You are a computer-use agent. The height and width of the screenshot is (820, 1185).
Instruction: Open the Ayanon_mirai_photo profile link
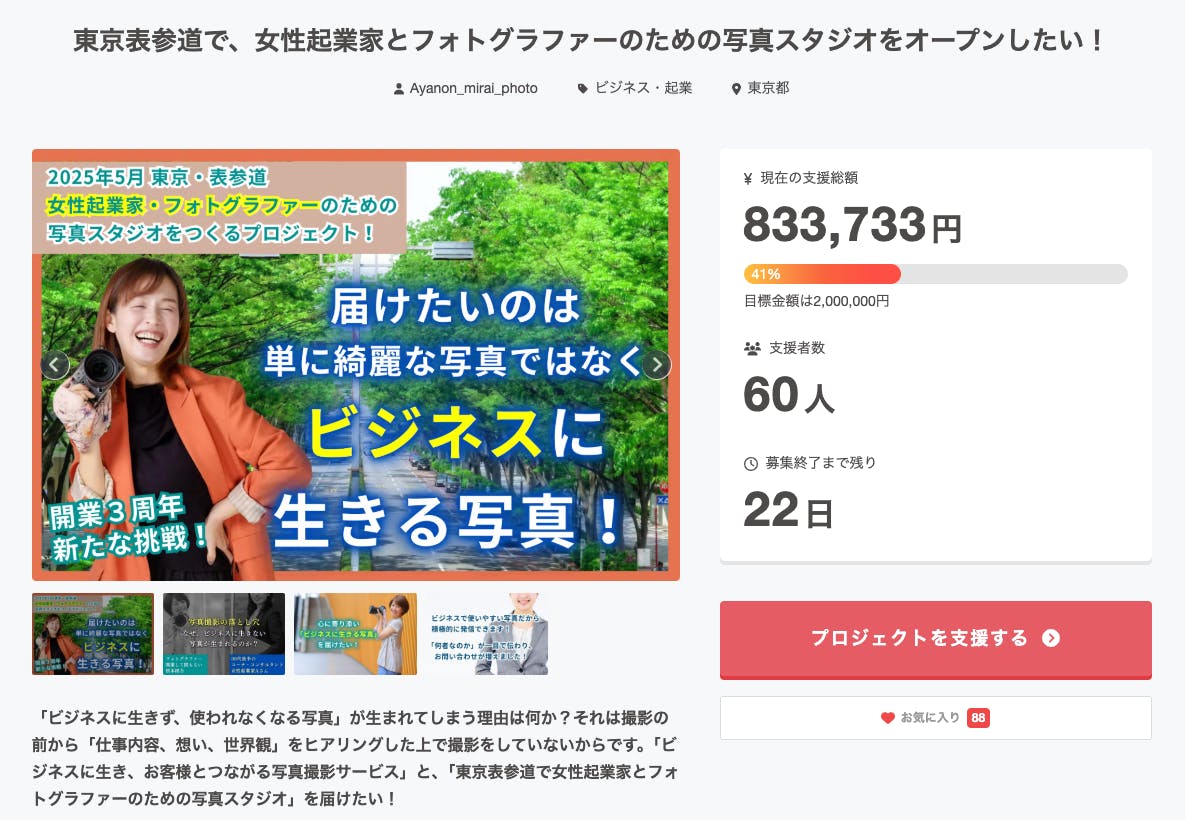473,88
